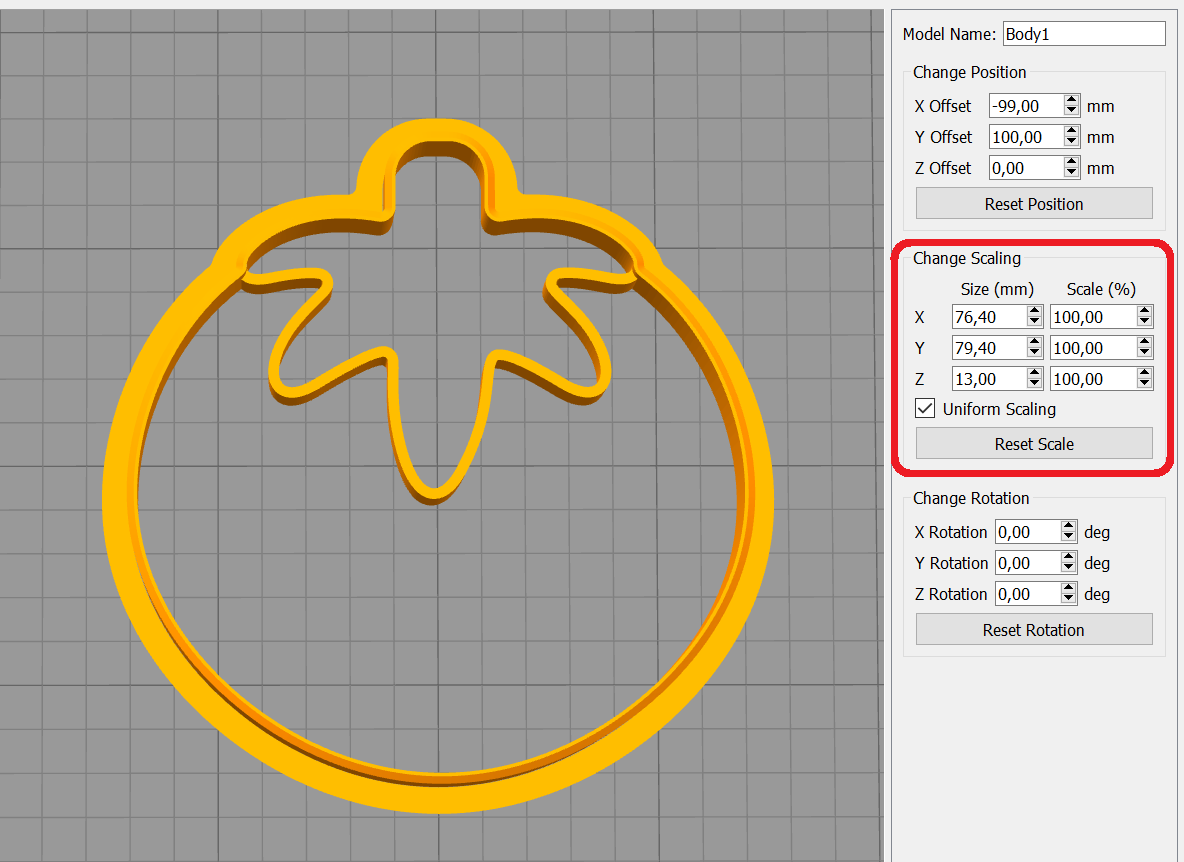Increase Z Scale (%) with up arrow

(x=1145, y=374)
